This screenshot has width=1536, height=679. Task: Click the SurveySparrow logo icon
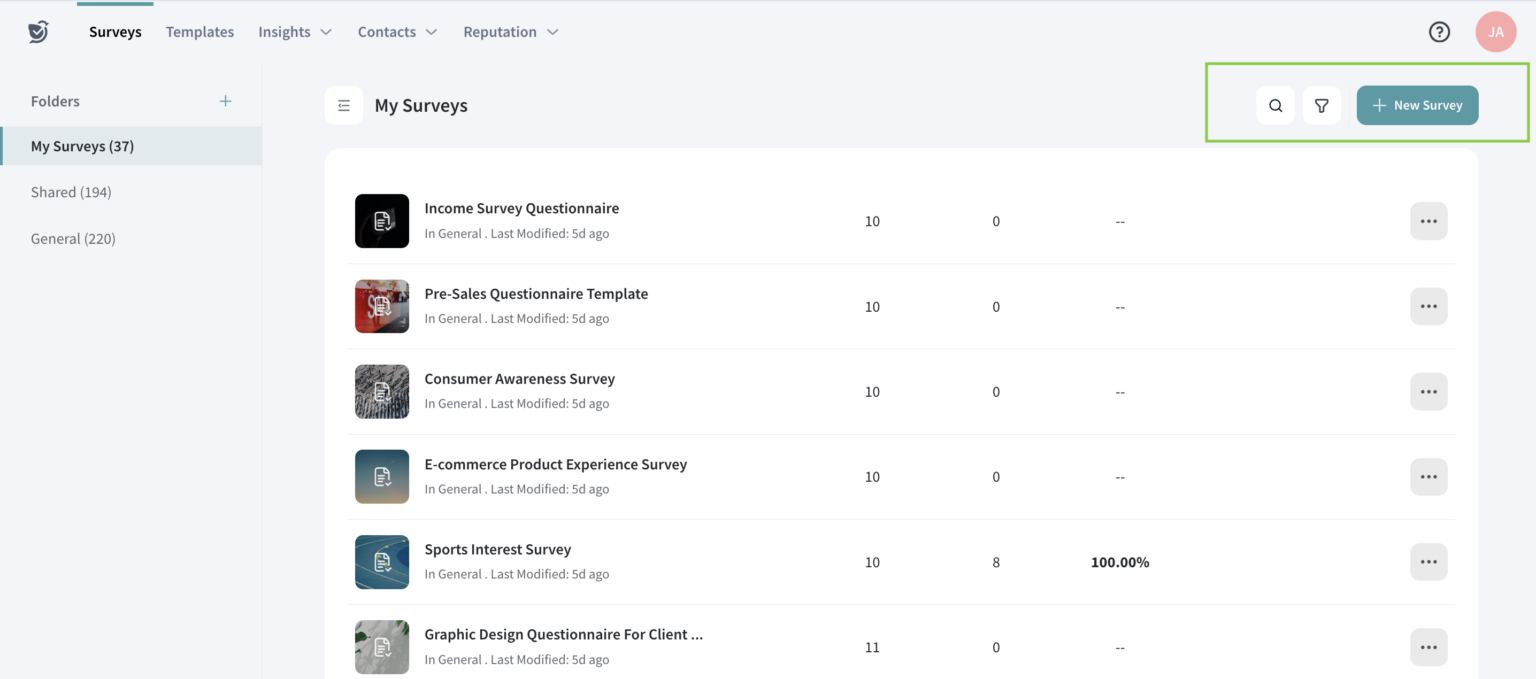click(x=38, y=32)
